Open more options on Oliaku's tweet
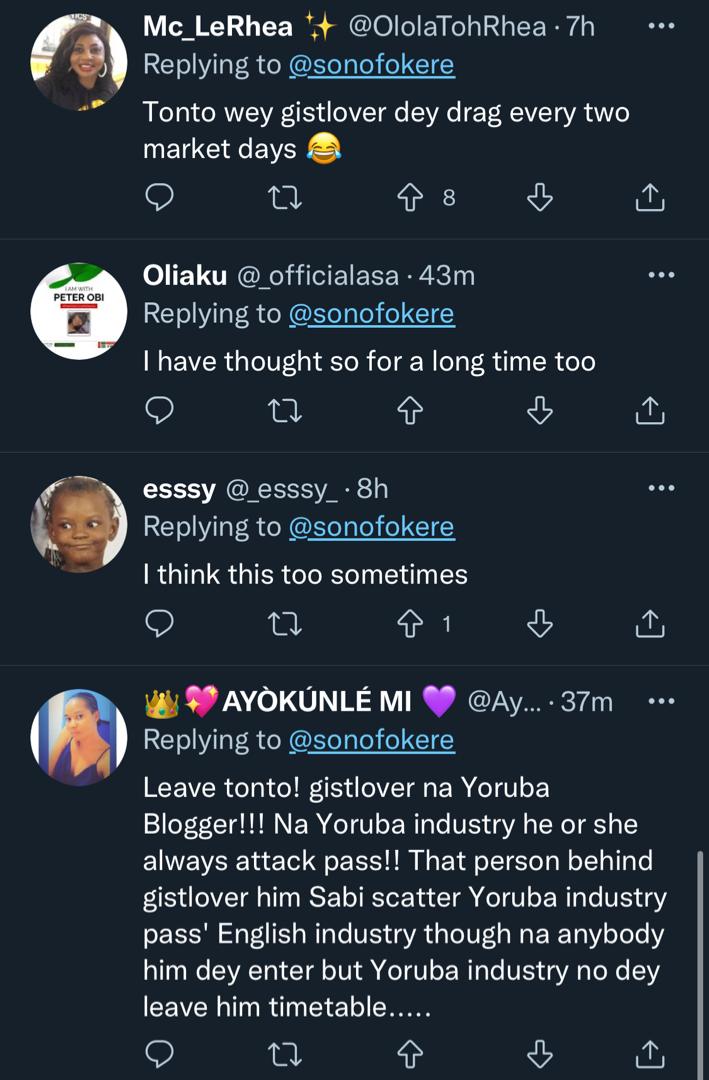This screenshot has width=709, height=1080. point(661,275)
